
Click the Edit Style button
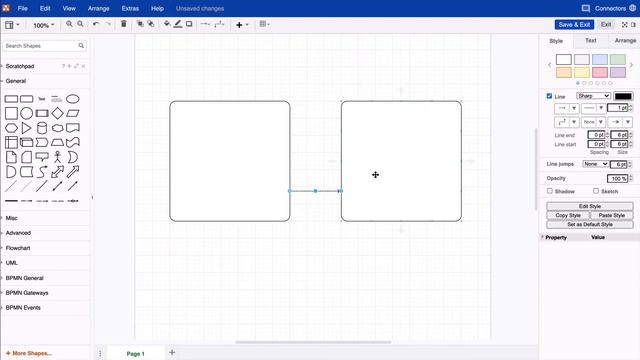(590, 206)
